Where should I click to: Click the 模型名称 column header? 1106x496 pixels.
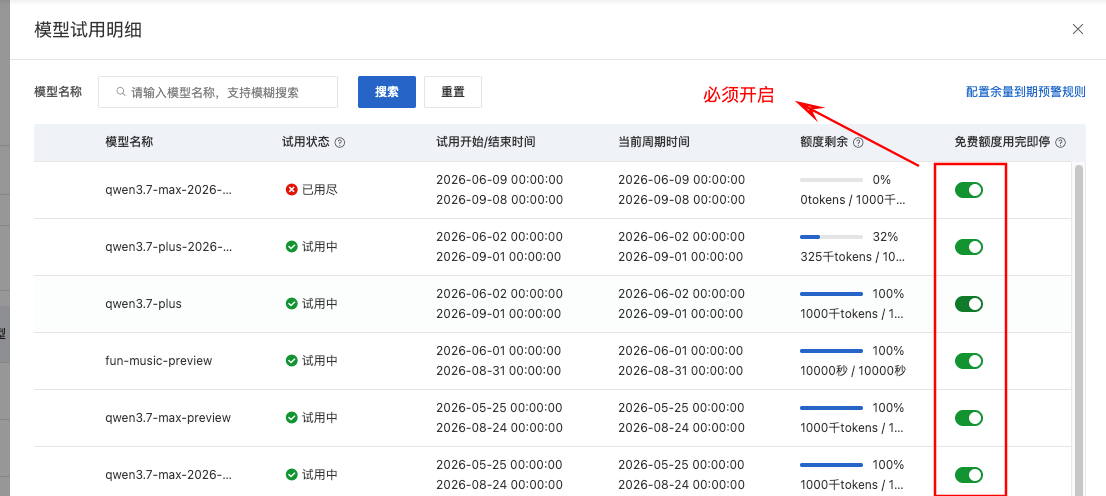(129, 142)
